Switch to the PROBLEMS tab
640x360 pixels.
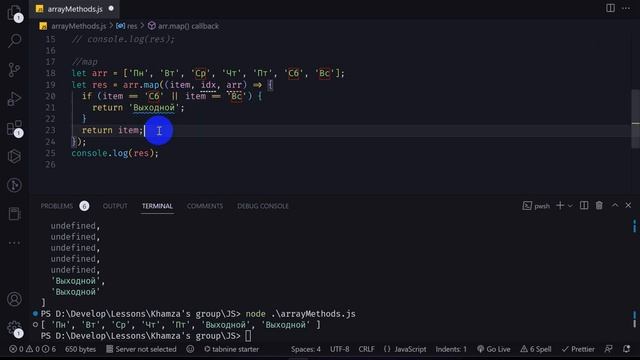click(x=57, y=206)
